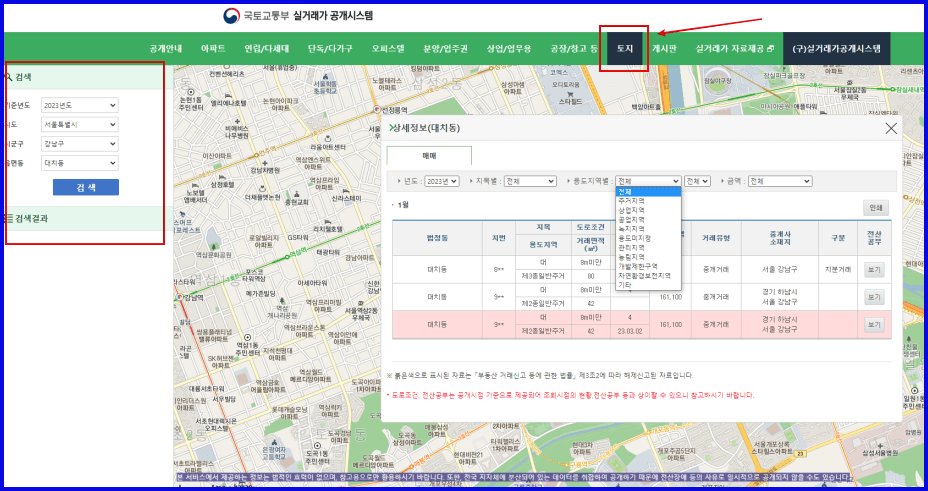Click the 지번 column header
The width and height of the screenshot is (928, 491).
pos(499,238)
